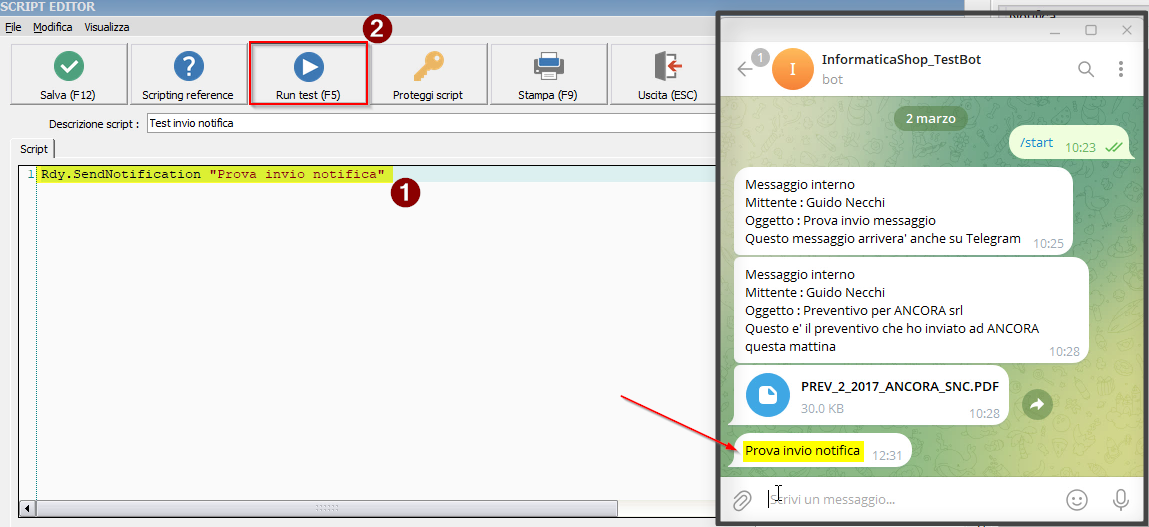Search in the Telegram chat

pos(1085,69)
